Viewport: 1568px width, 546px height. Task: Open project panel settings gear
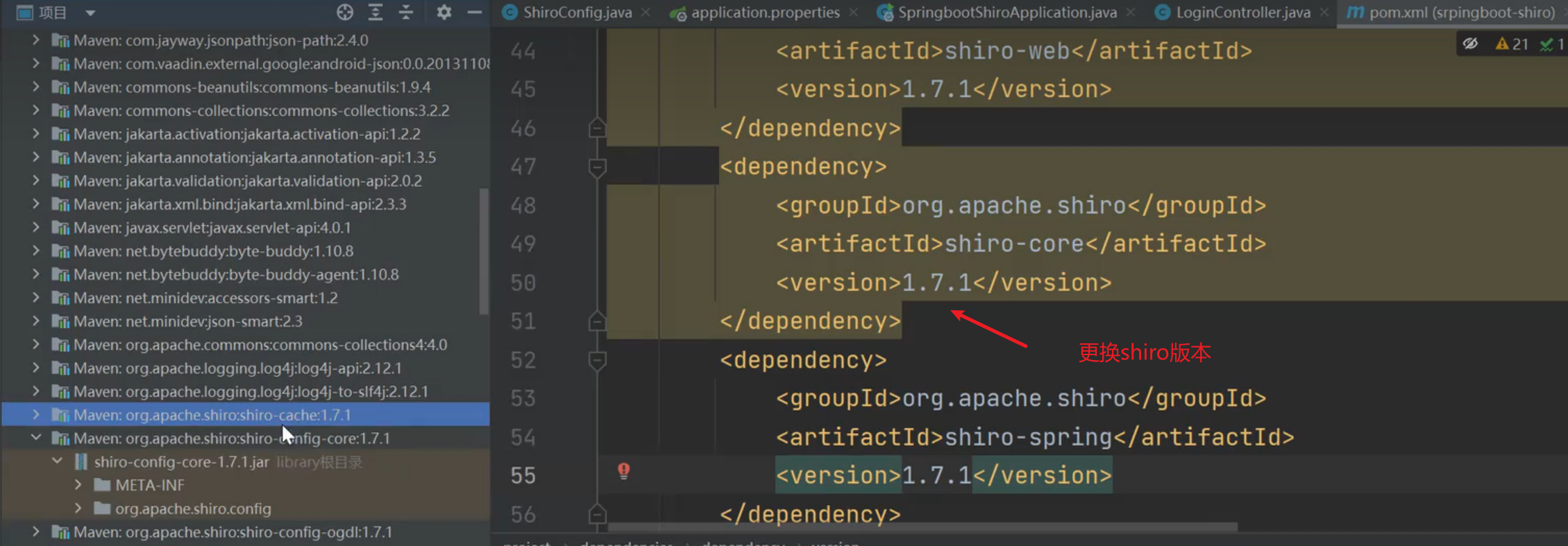[x=444, y=12]
